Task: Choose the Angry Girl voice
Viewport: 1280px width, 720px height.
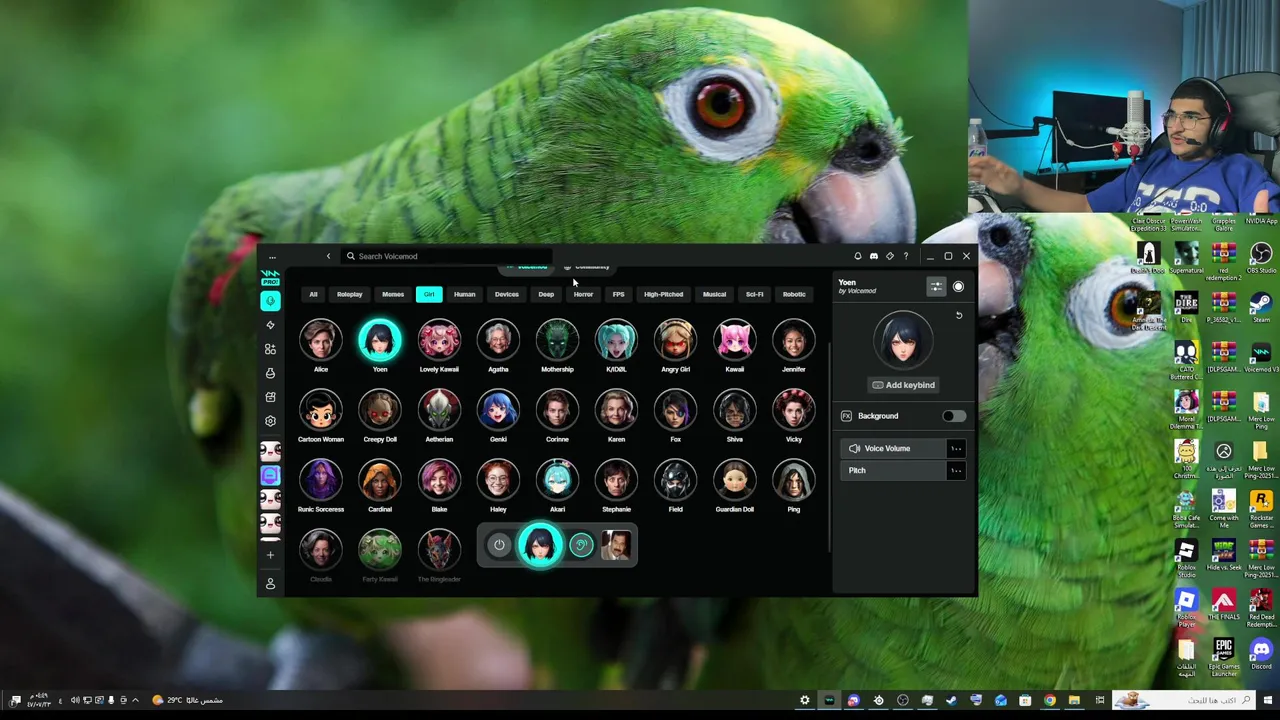Action: 675,341
